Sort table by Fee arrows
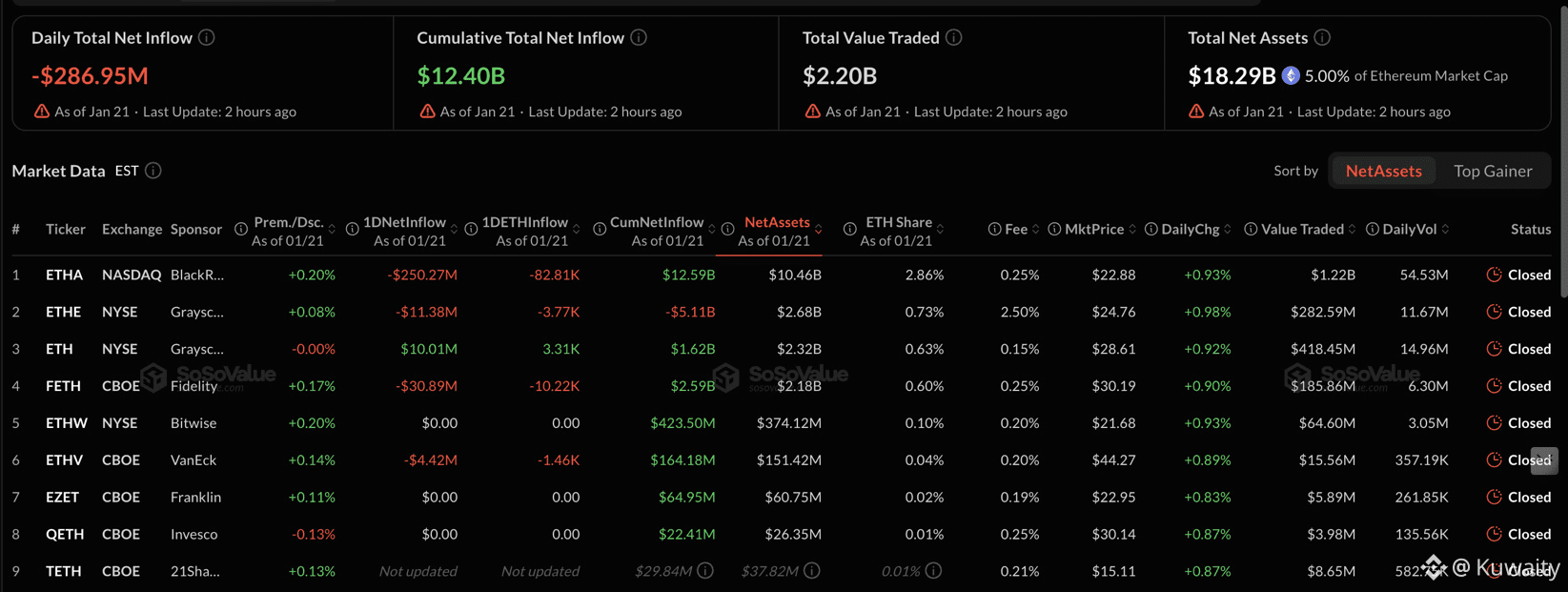This screenshot has height=592, width=1568. pos(1035,230)
